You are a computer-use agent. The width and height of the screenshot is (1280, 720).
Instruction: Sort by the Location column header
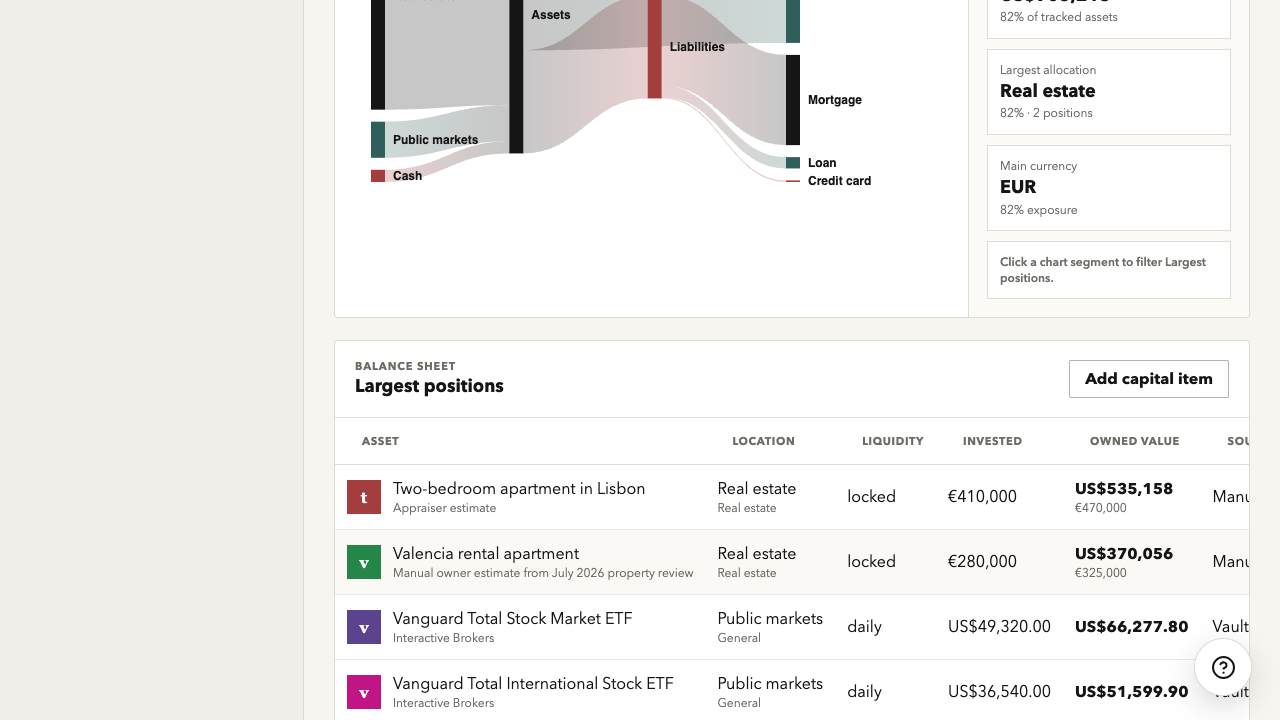(x=763, y=441)
